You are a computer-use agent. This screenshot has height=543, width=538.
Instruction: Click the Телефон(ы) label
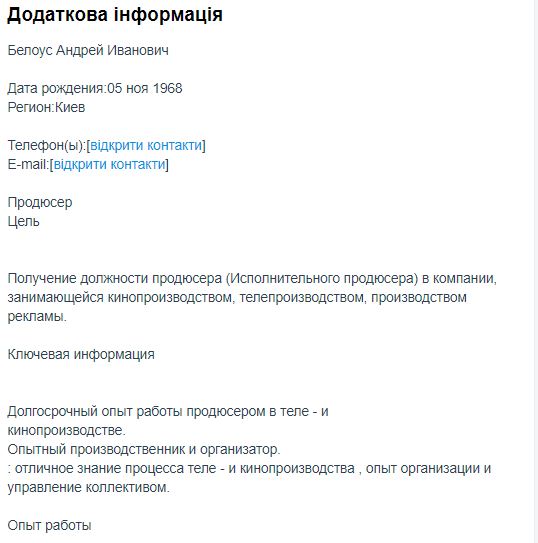46,145
